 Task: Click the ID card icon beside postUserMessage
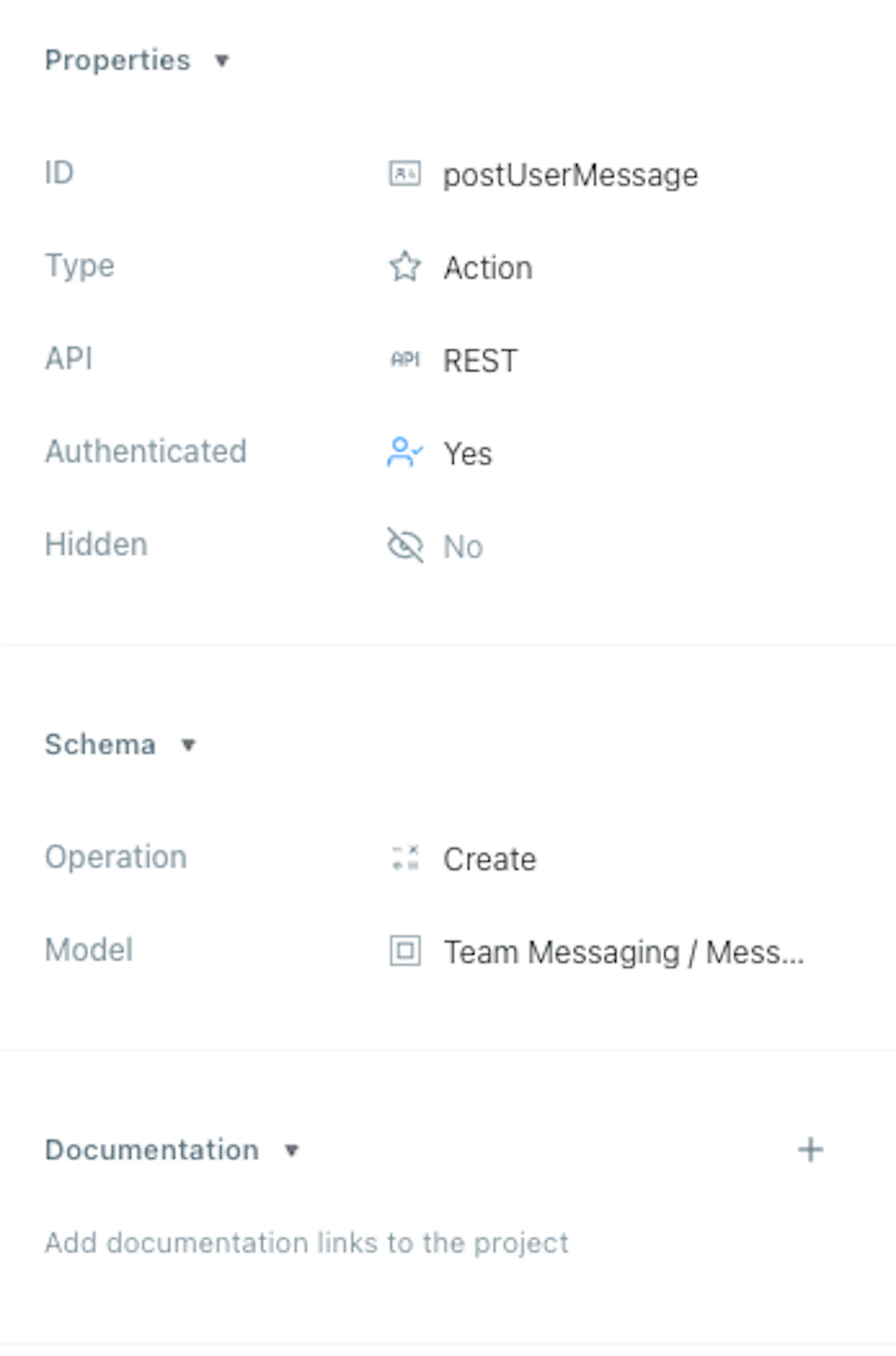tap(404, 174)
